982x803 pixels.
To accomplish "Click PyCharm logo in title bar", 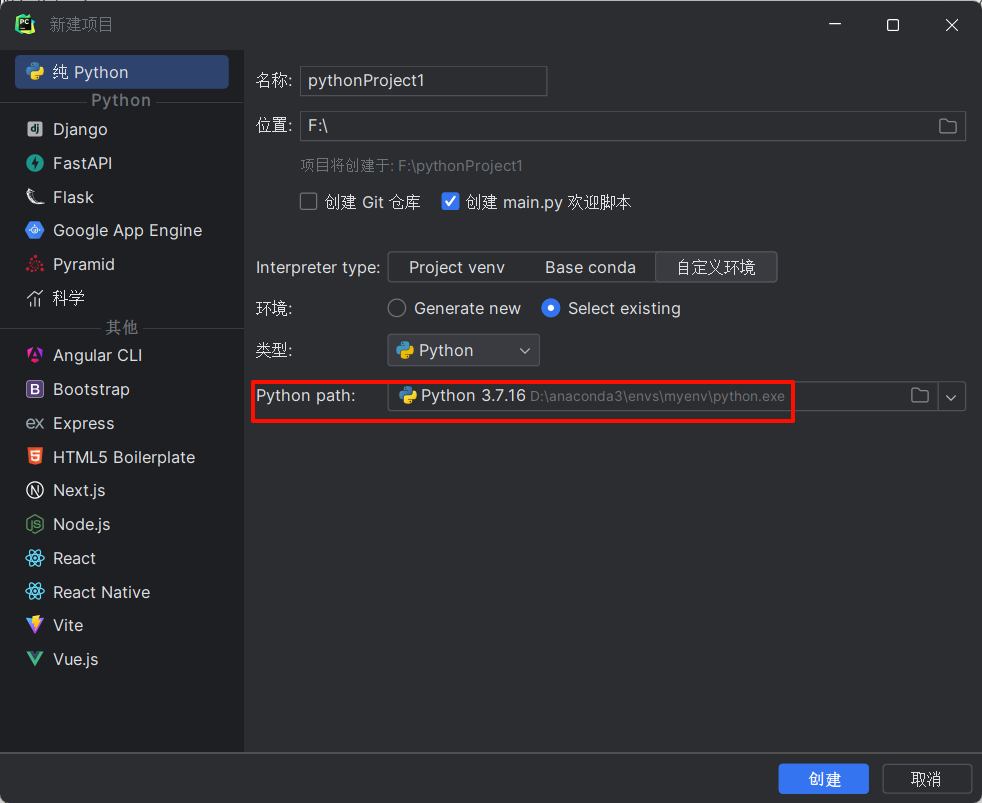I will (x=25, y=24).
